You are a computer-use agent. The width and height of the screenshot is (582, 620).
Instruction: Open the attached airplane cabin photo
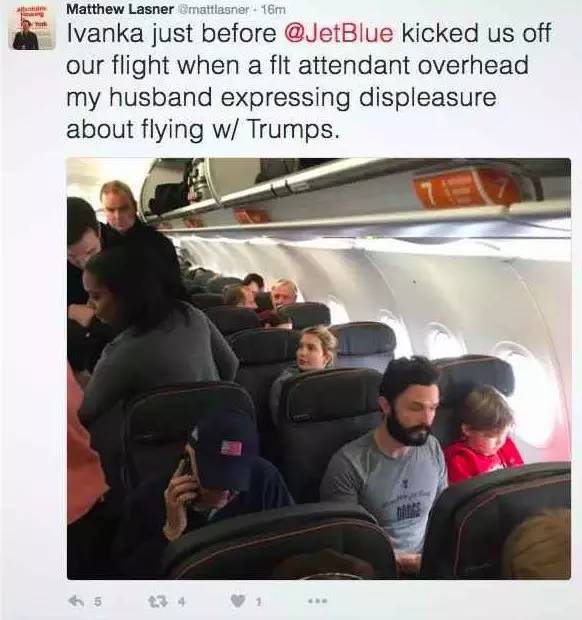pyautogui.click(x=319, y=369)
